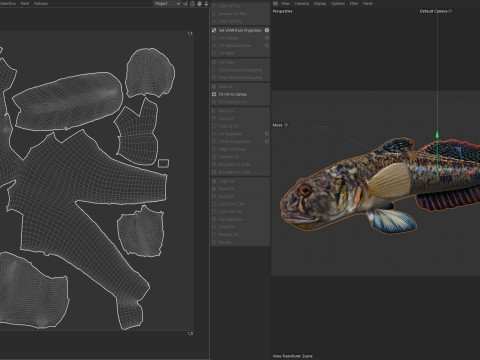Click first icon right of Project dropdown

click(185, 4)
